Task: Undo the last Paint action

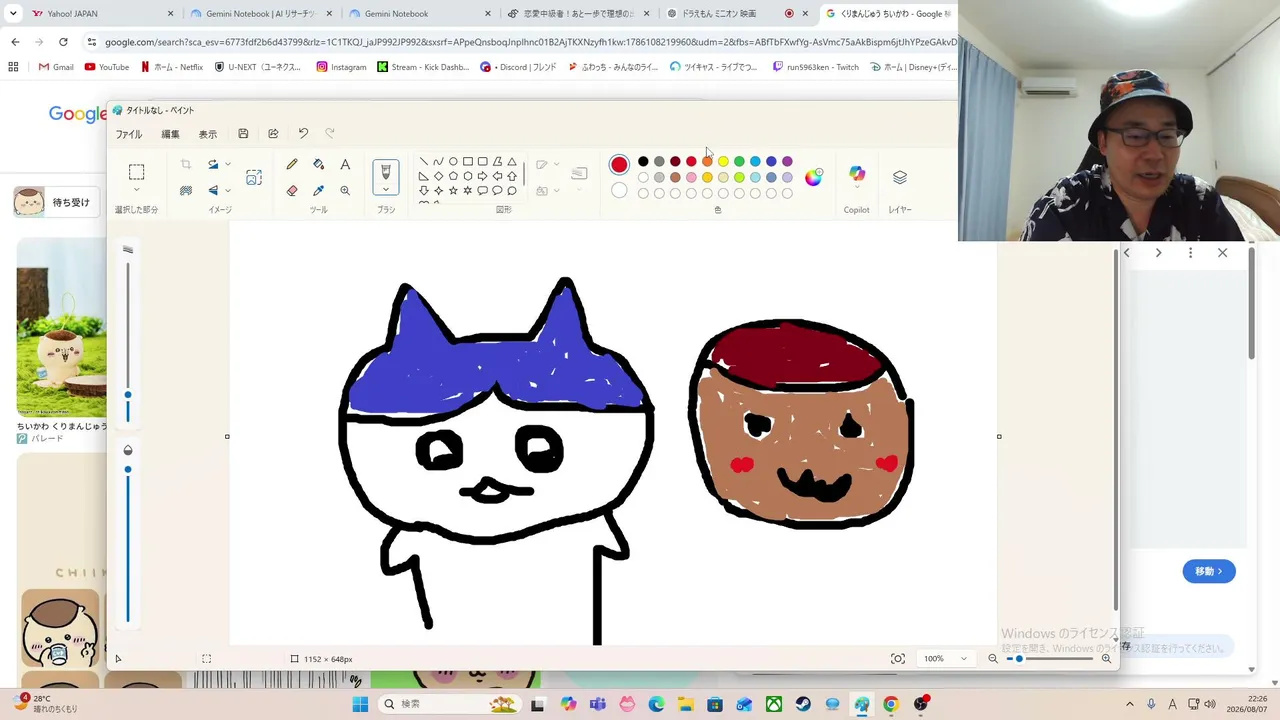Action: [x=303, y=134]
